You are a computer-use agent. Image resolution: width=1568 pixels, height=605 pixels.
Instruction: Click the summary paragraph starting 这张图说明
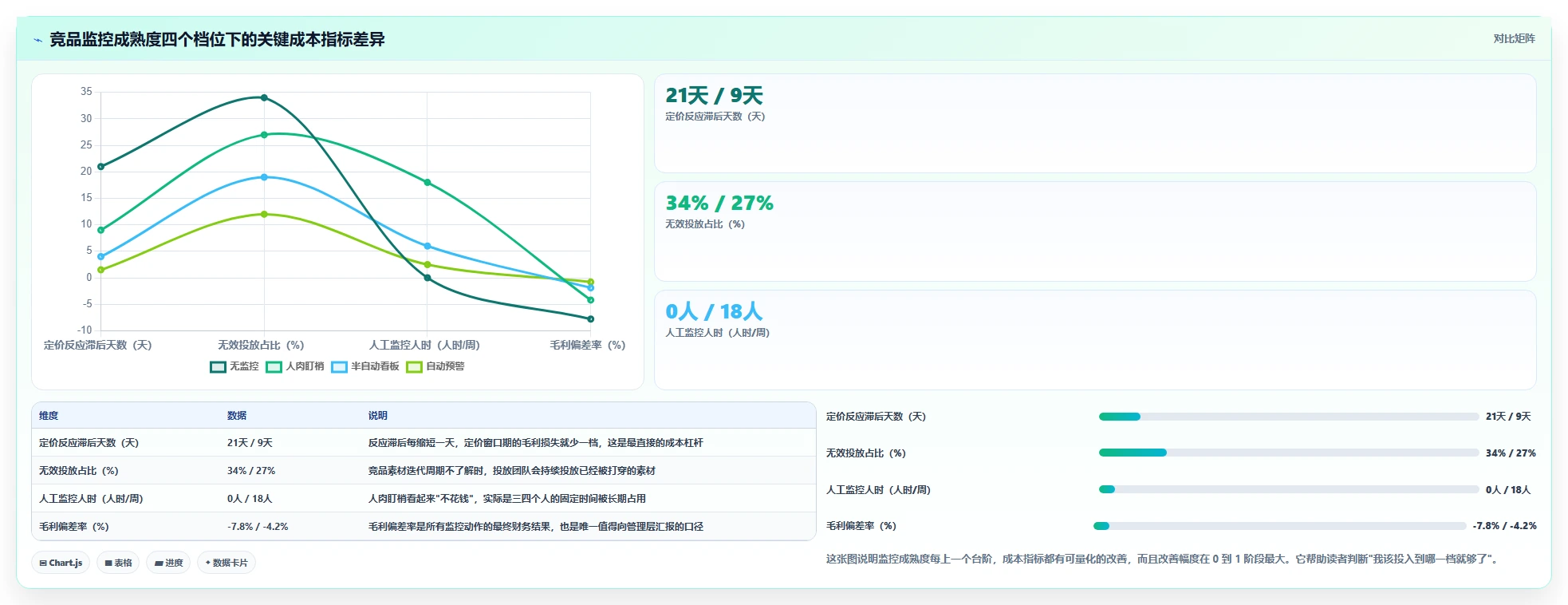[1164, 560]
